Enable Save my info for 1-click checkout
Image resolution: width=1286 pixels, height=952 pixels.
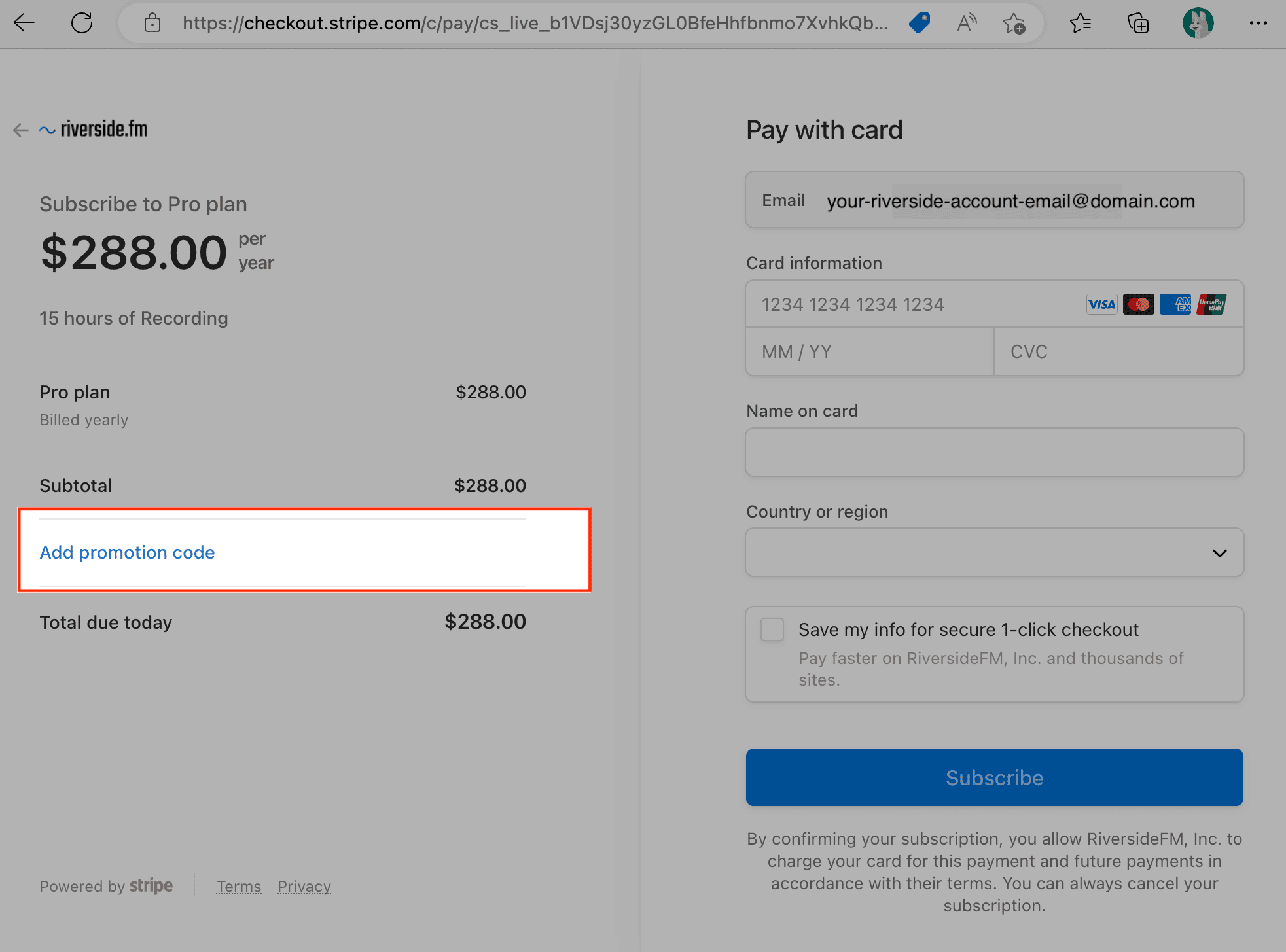tap(772, 629)
